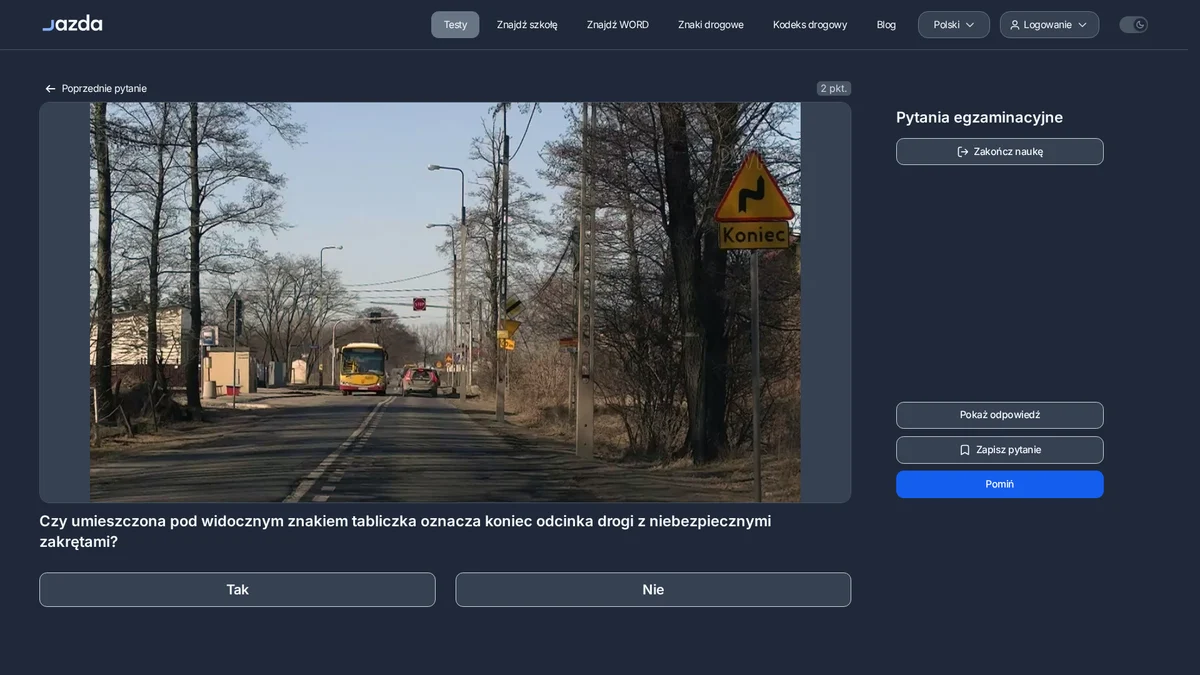Open the Polski language dropdown
The height and width of the screenshot is (675, 1200).
[954, 25]
